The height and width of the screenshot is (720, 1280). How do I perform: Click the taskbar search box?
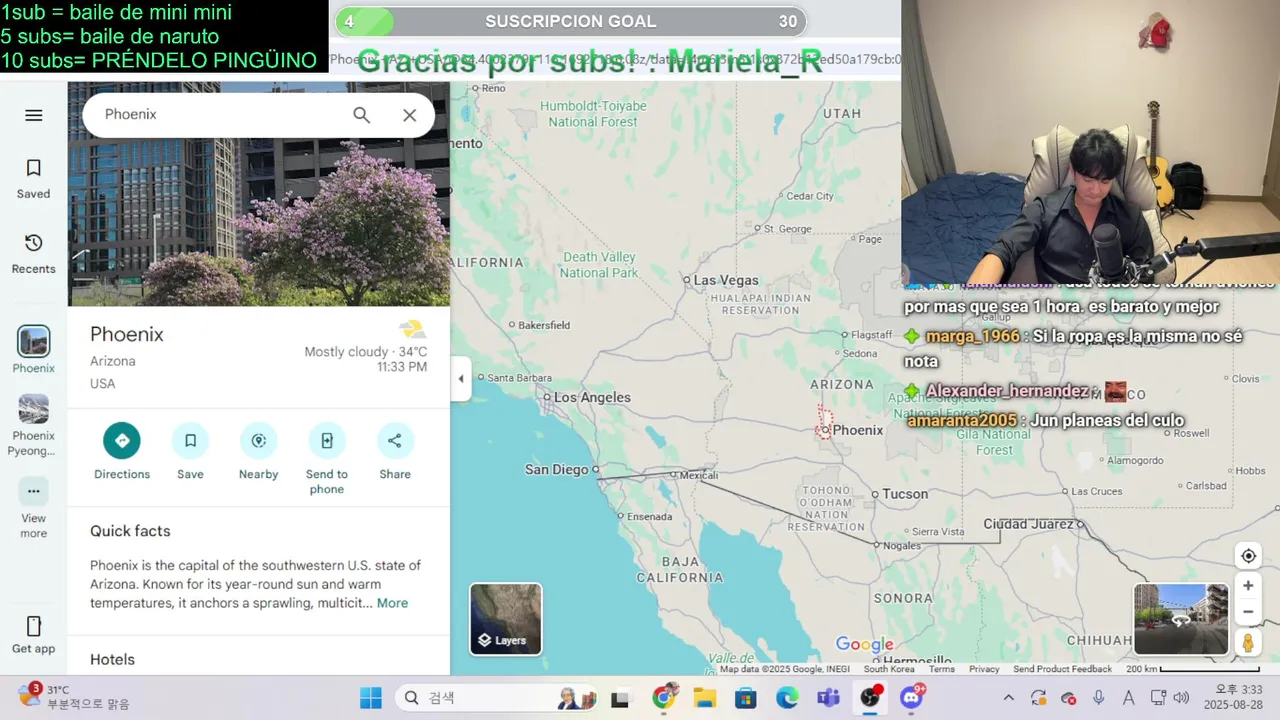[494, 698]
